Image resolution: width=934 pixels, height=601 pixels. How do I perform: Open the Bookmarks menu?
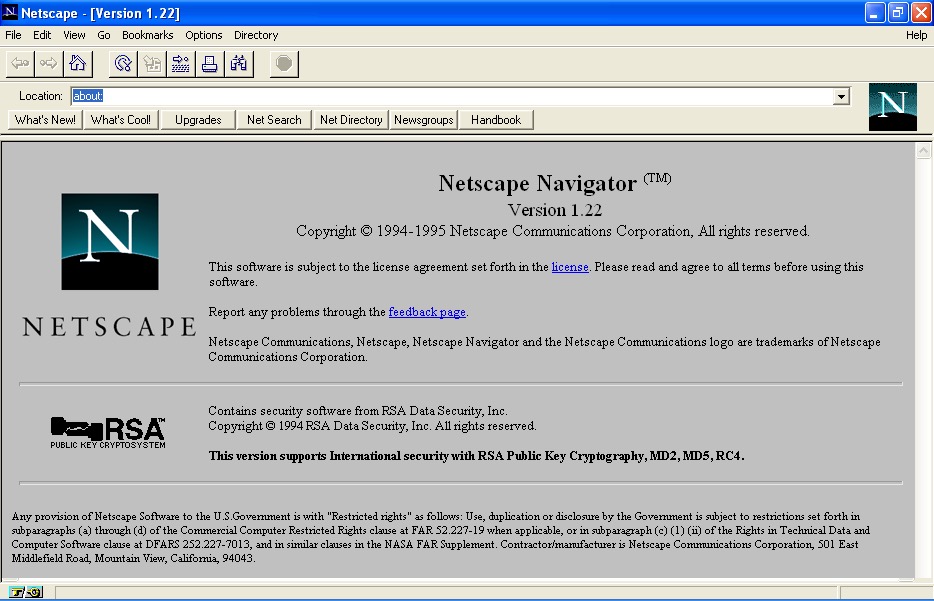tap(148, 35)
